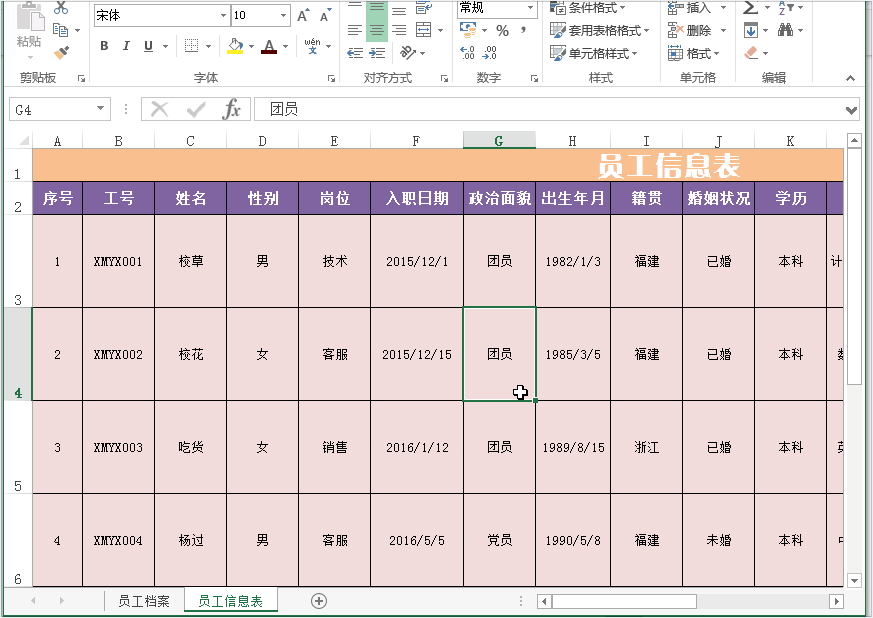Open Sort and Filter icon

tap(786, 8)
